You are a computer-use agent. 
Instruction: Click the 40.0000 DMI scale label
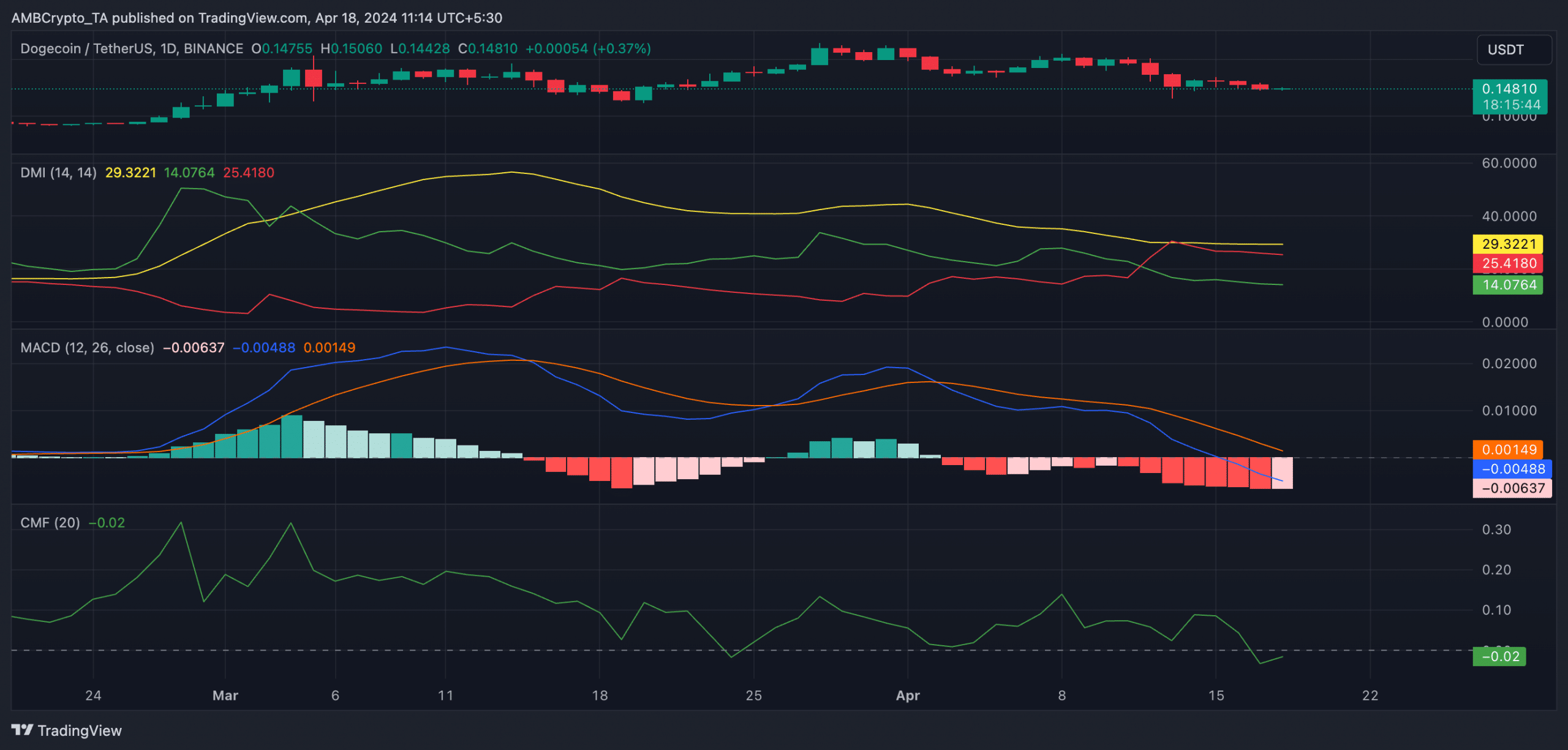pos(1509,216)
